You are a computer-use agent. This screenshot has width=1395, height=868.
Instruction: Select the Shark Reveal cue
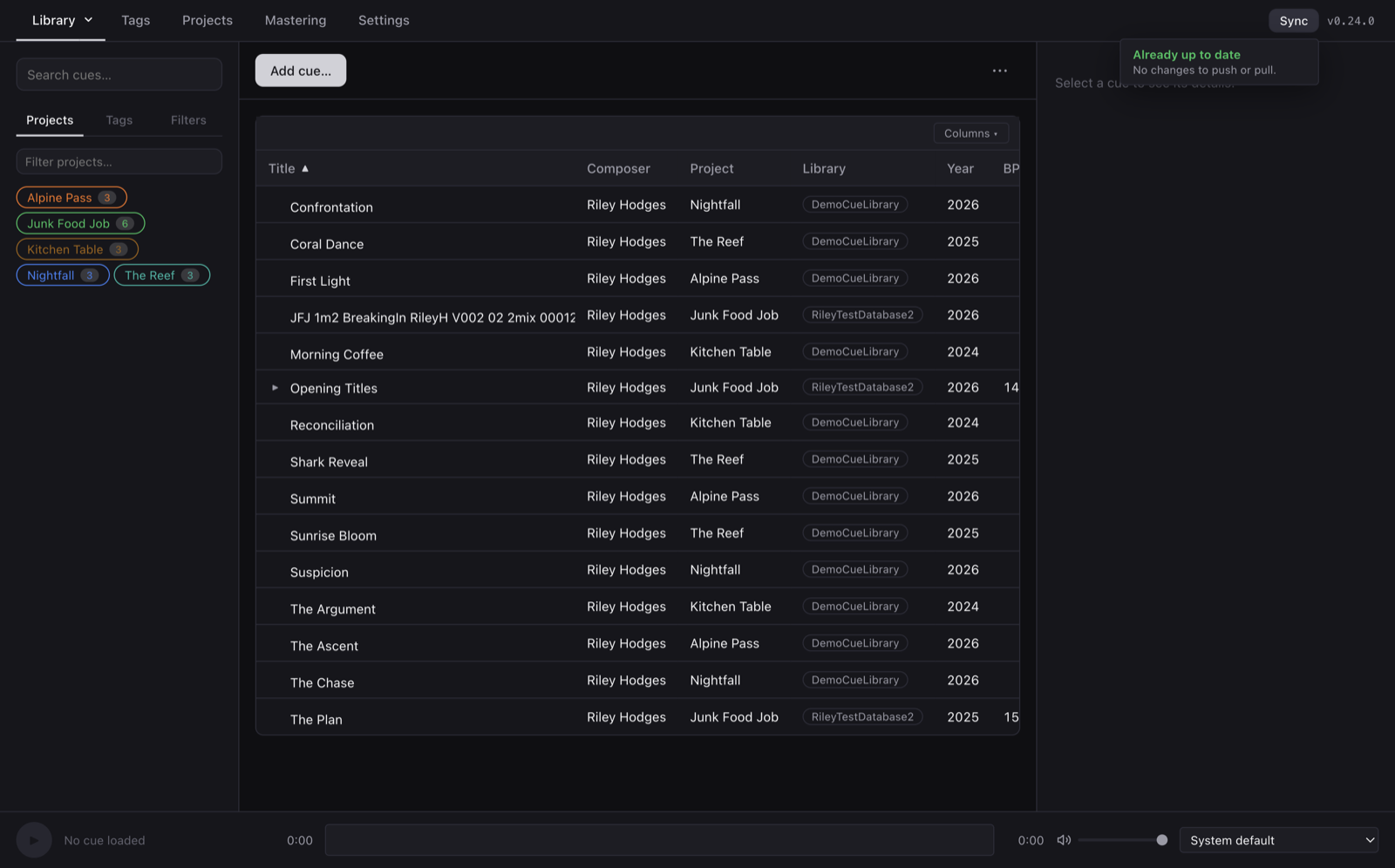(x=637, y=459)
